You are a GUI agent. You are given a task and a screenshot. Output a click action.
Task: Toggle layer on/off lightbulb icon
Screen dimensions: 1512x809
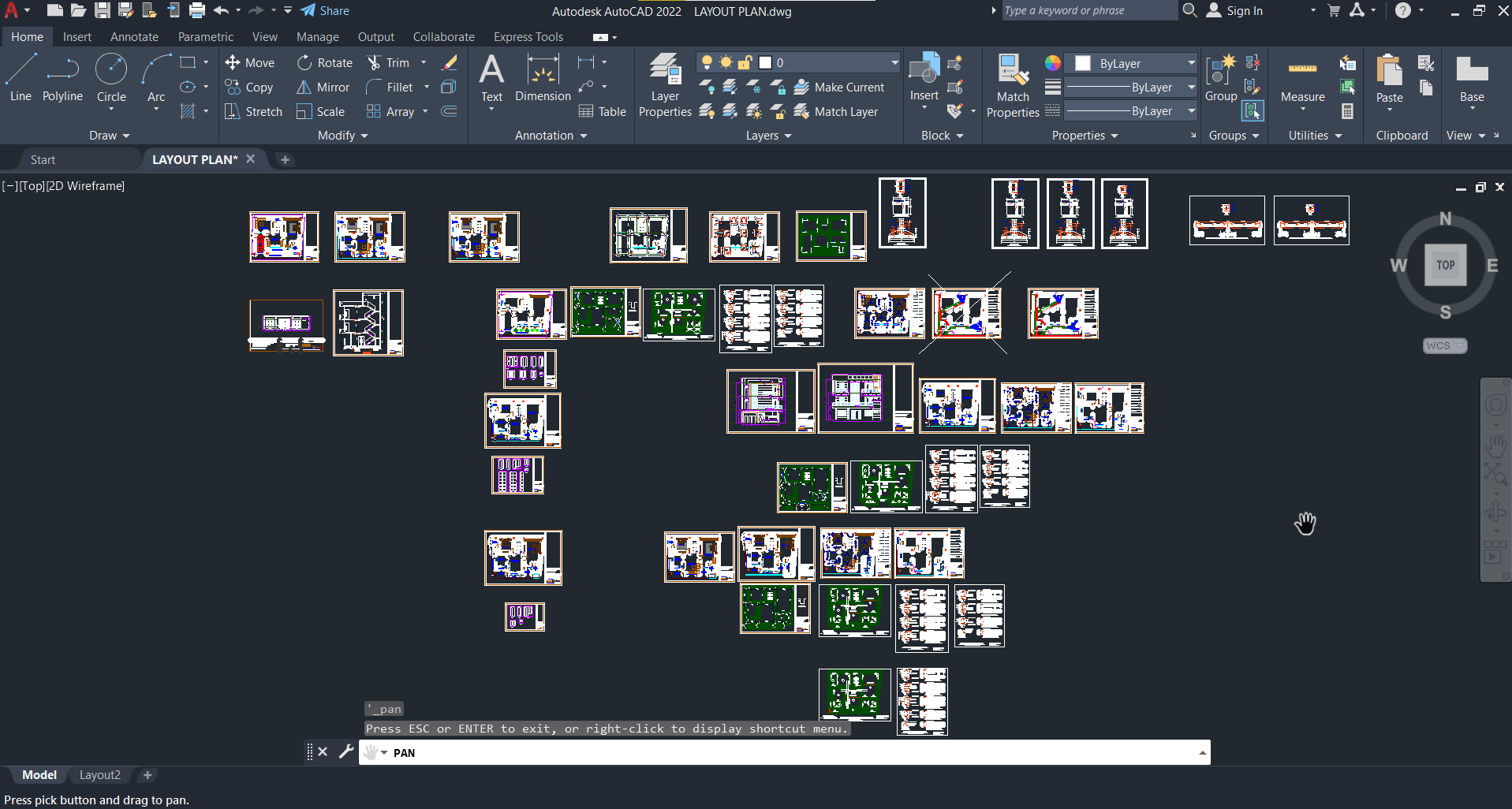(x=707, y=62)
